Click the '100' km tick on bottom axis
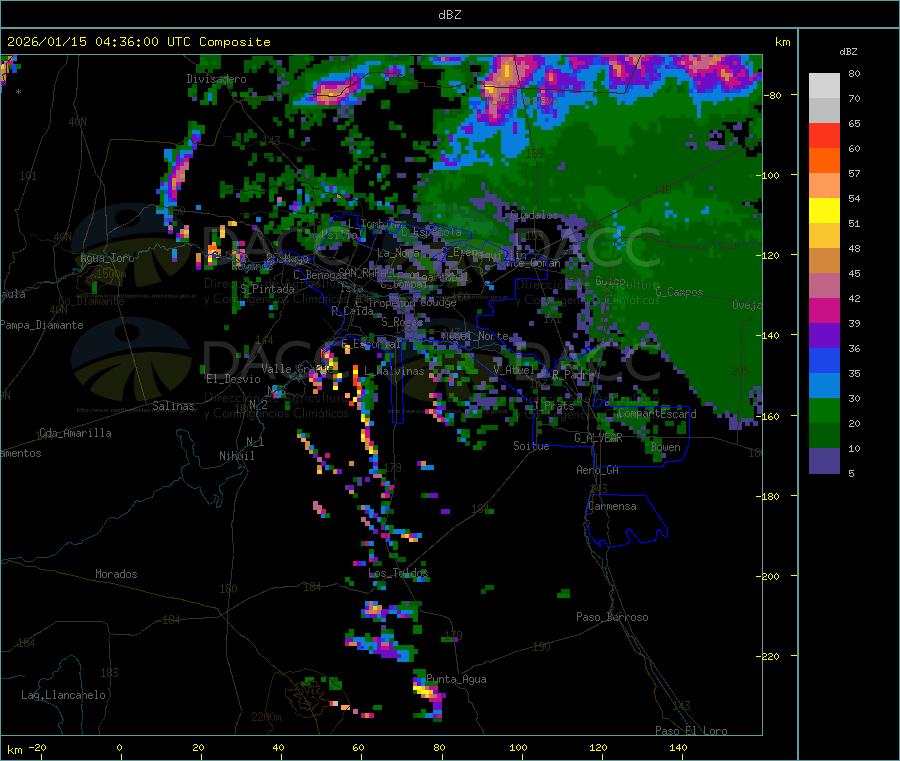This screenshot has height=761, width=900. click(518, 747)
